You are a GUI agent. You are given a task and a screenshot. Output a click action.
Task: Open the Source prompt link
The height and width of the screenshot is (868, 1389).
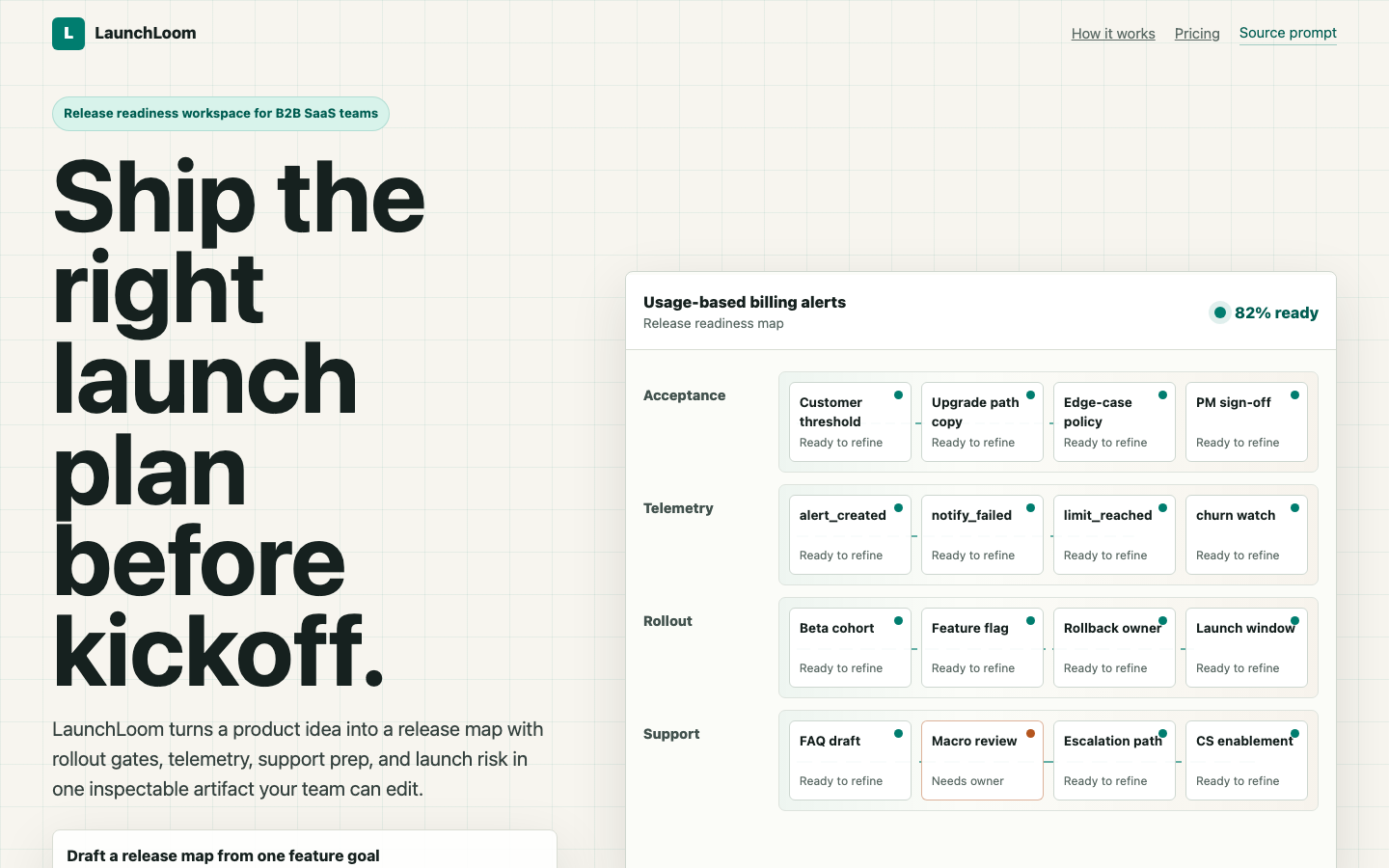[x=1288, y=33]
